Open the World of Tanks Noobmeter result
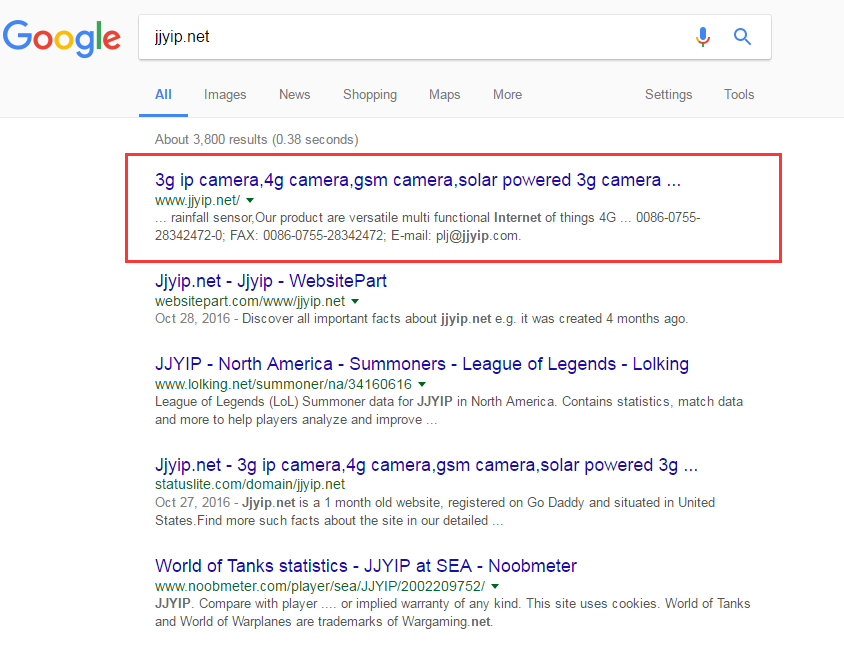 [x=366, y=566]
